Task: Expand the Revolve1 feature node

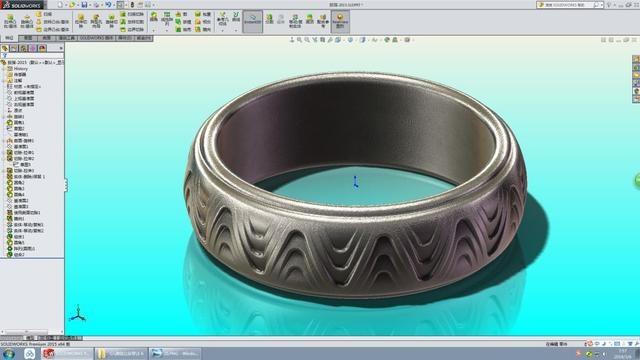Action: [x=4, y=116]
